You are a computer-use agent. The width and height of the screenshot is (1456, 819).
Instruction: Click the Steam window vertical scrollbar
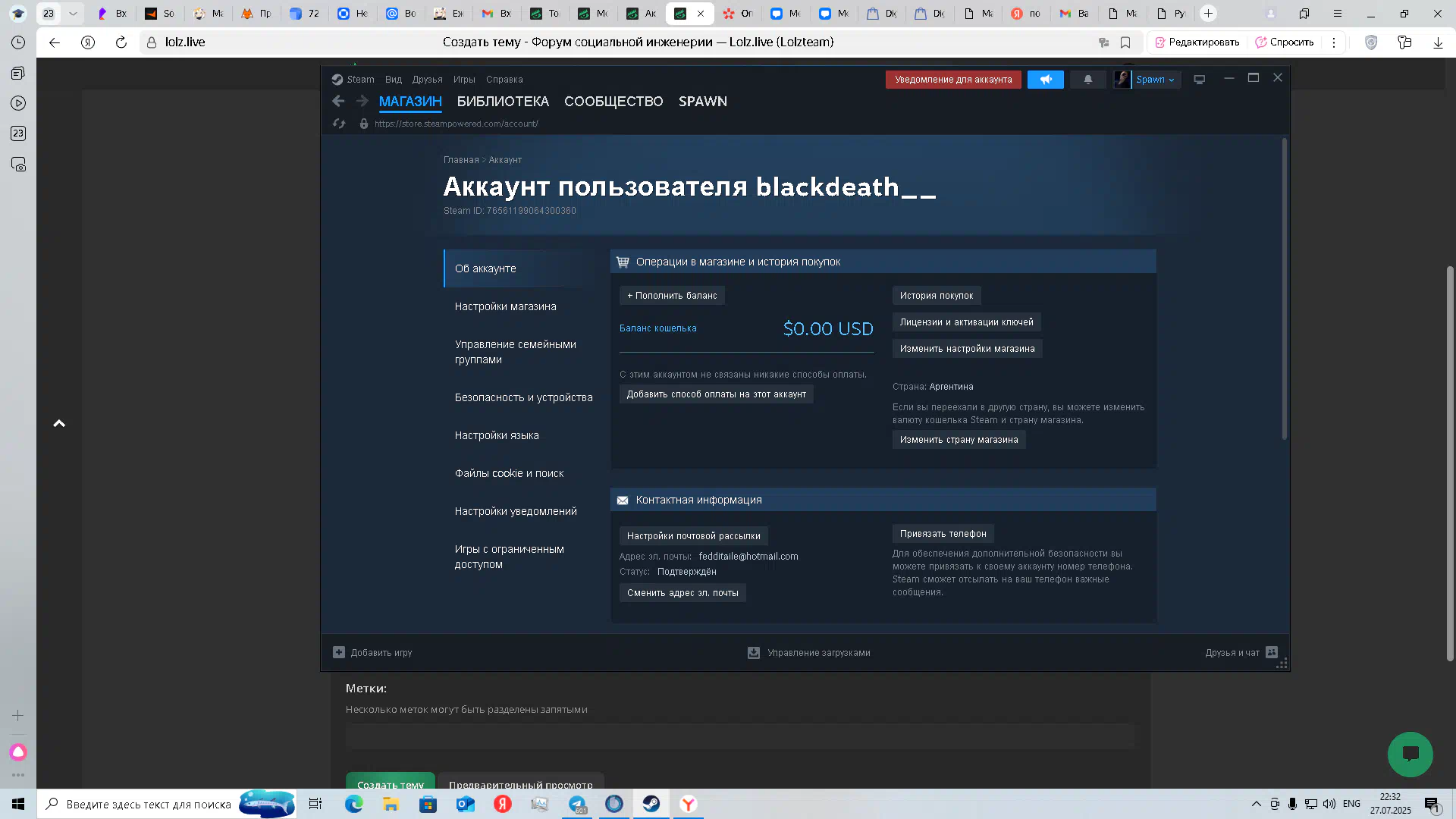1285,288
